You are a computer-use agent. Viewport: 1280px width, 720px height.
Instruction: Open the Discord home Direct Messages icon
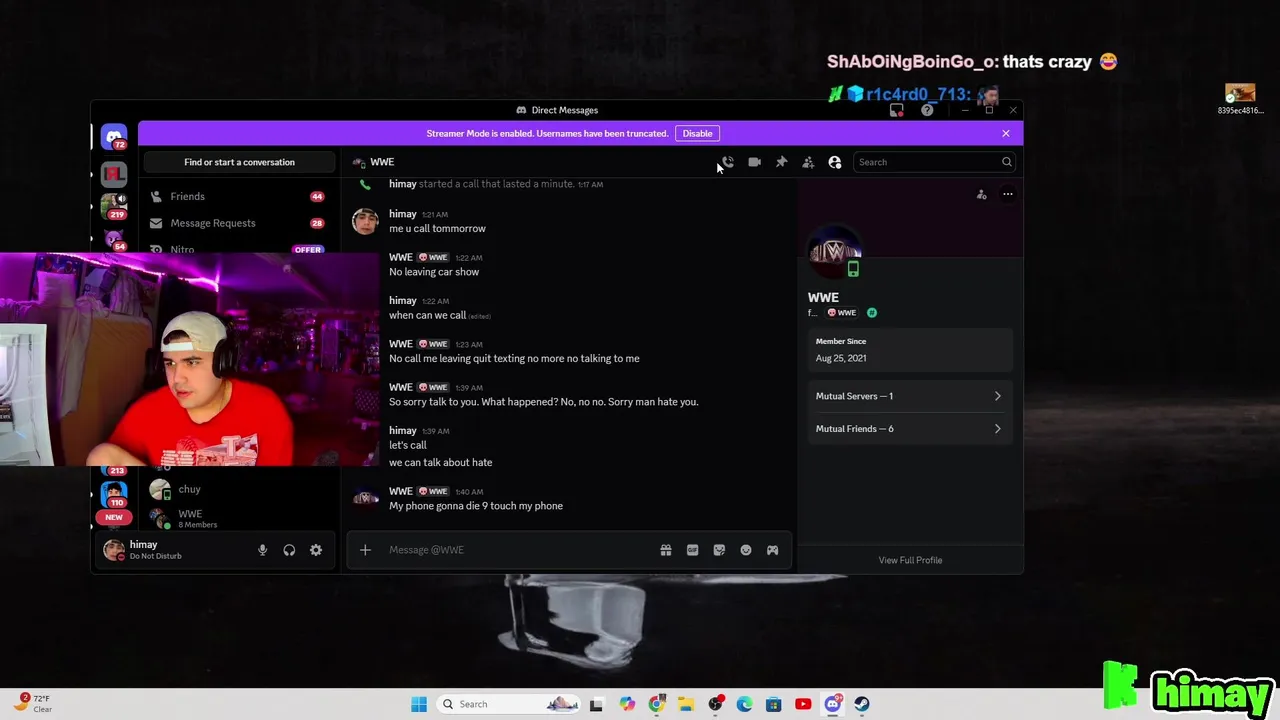pyautogui.click(x=114, y=137)
